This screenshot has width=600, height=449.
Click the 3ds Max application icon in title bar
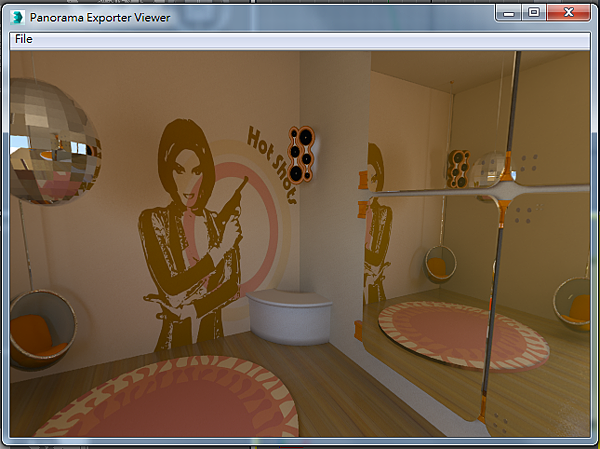click(17, 18)
